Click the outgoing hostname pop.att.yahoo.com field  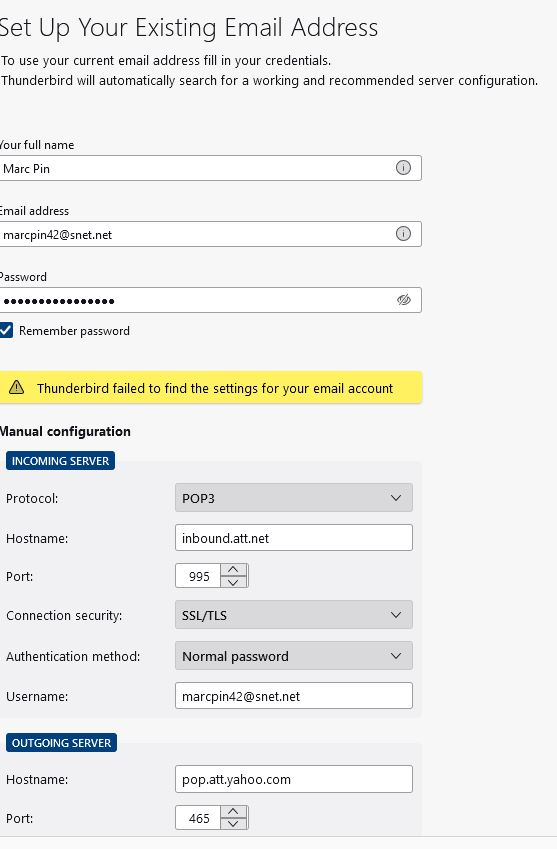pyautogui.click(x=294, y=779)
